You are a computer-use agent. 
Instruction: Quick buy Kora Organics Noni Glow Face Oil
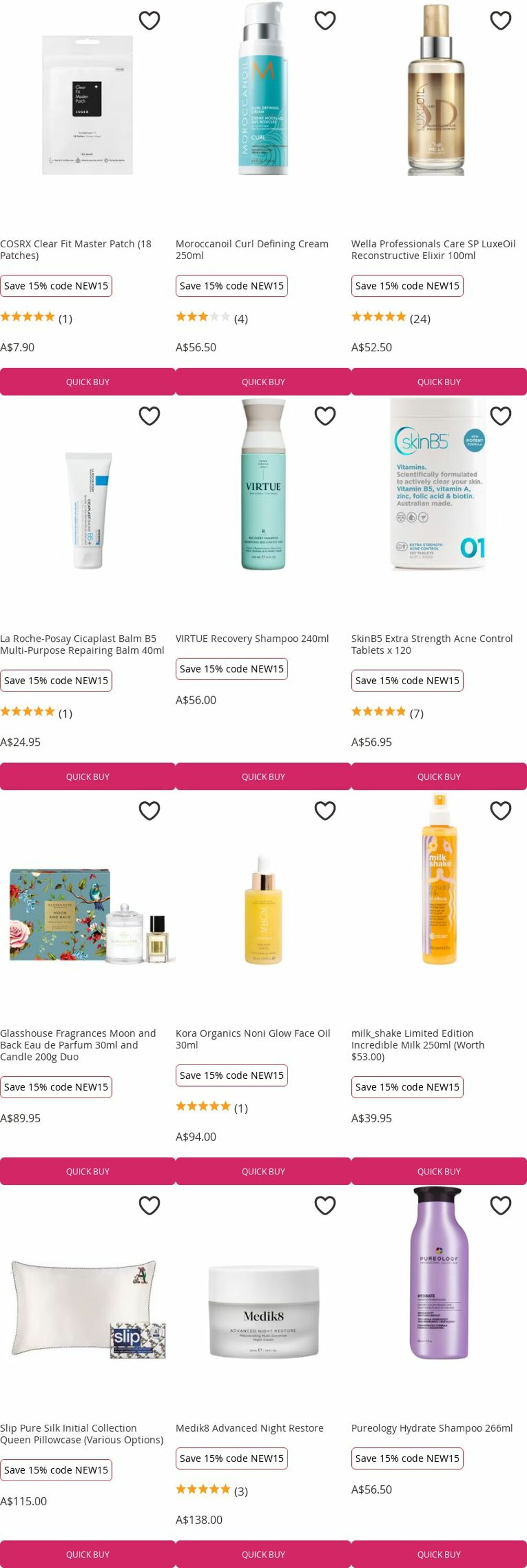point(263,1171)
